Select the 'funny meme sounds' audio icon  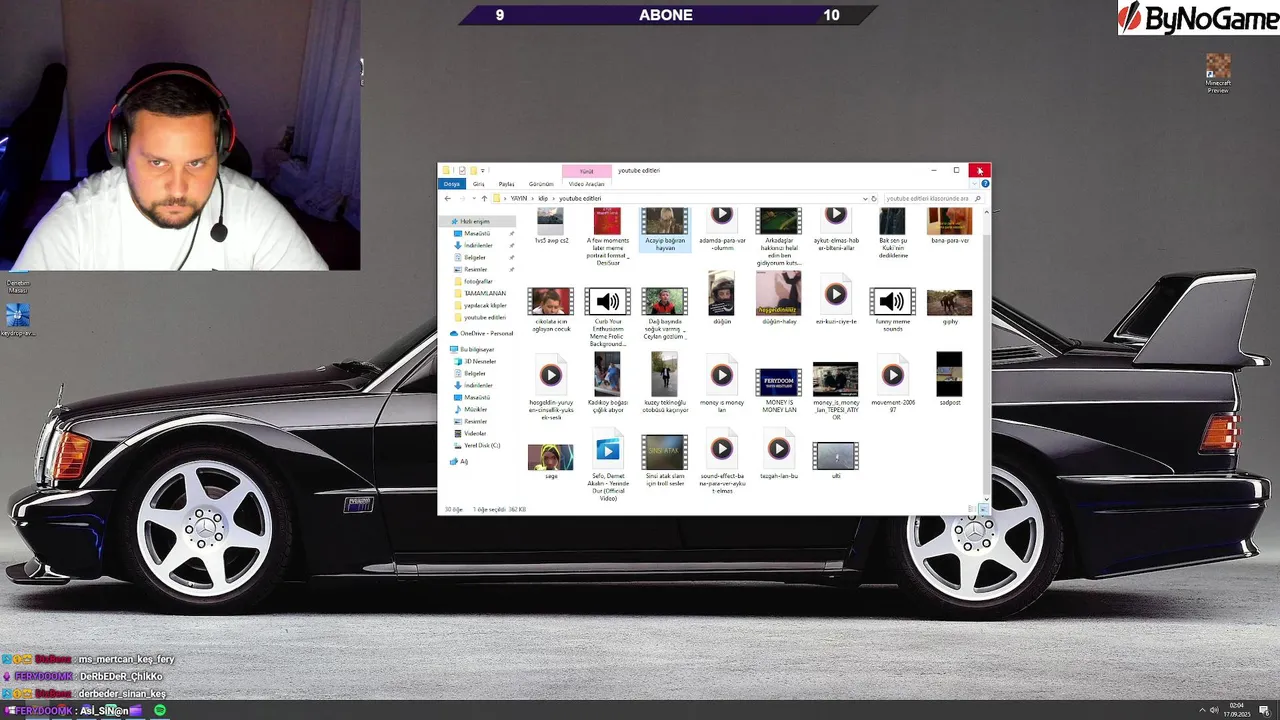892,301
